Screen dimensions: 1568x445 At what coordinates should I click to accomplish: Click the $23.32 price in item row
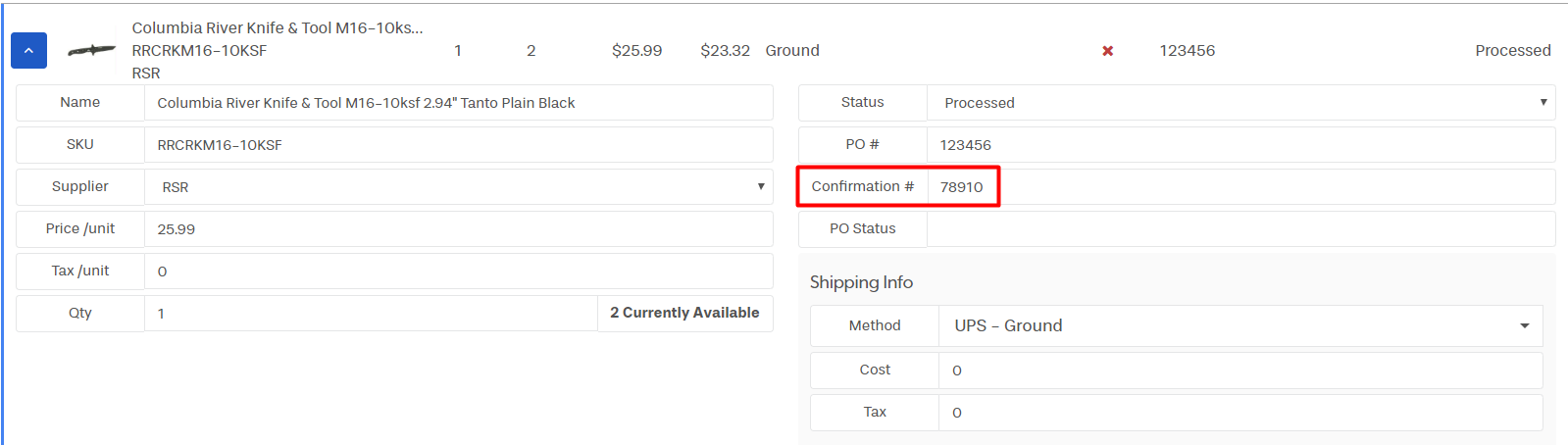(725, 51)
